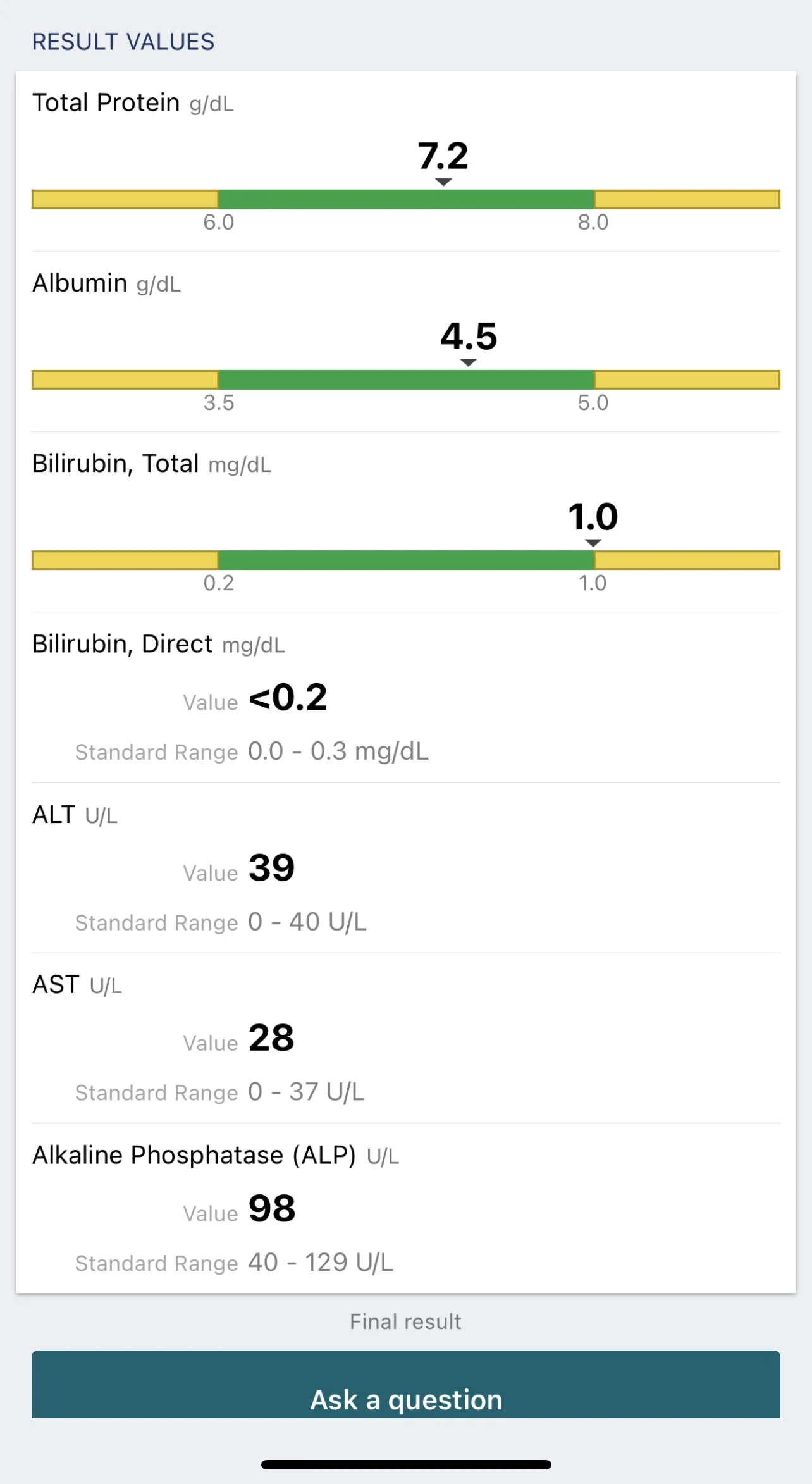Tap the Bilirubin Total range bar
Viewport: 812px width, 1484px height.
406,560
